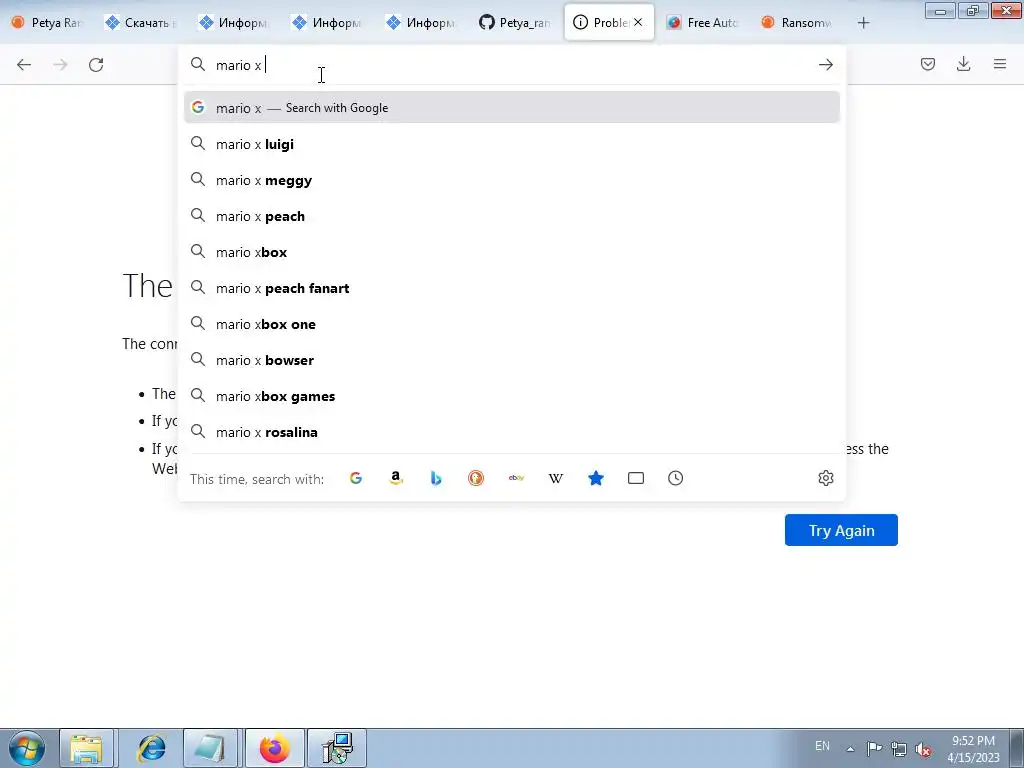
Task: Open the EN language indicator
Action: [822, 746]
